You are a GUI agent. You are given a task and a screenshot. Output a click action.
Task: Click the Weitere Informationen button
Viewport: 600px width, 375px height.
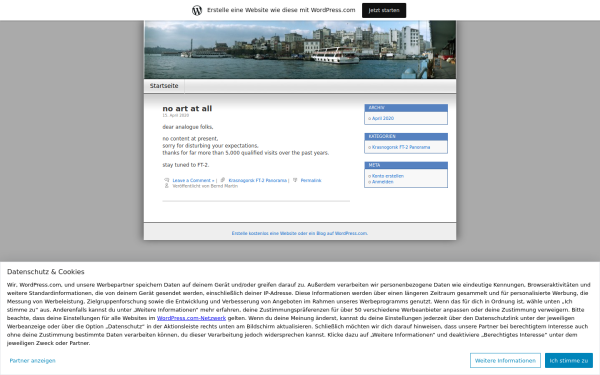505,360
